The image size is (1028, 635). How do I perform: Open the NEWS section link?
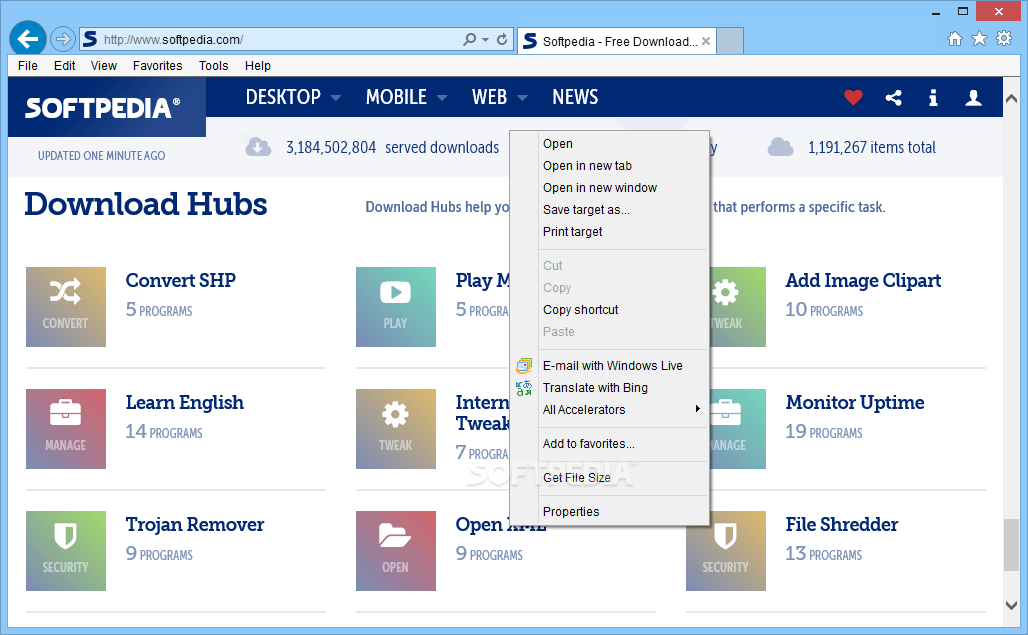(x=575, y=97)
